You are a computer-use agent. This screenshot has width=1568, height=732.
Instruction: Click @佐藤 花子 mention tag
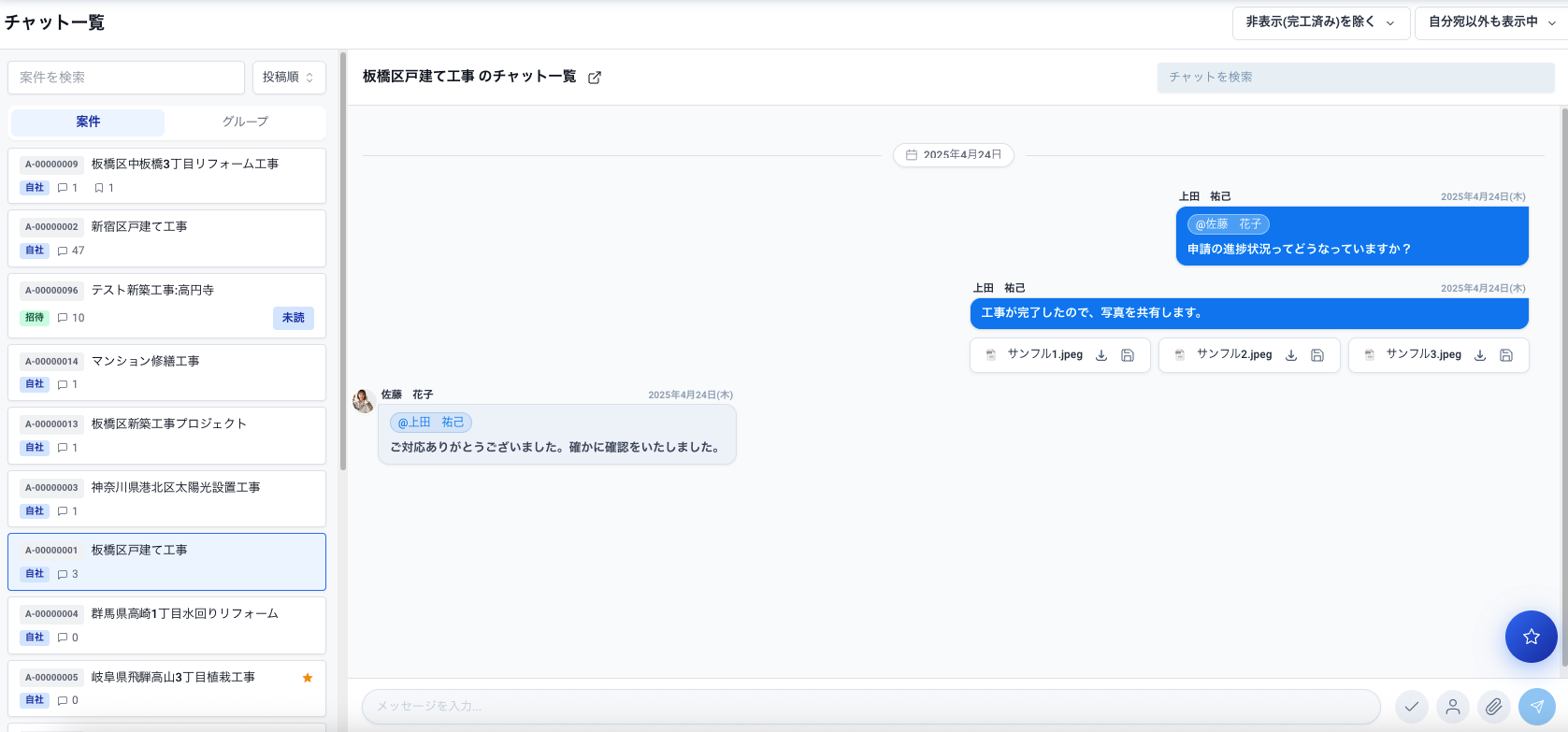tap(1229, 224)
